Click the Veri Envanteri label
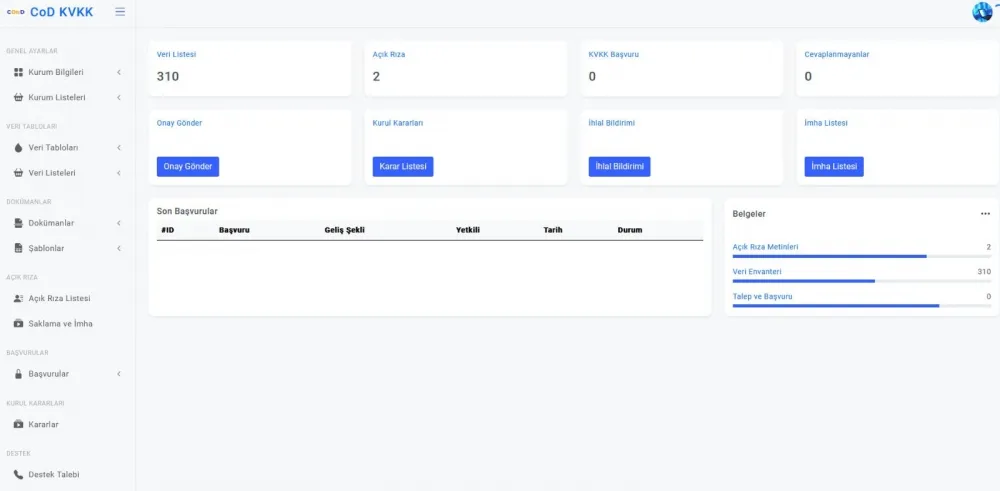 [x=757, y=272]
